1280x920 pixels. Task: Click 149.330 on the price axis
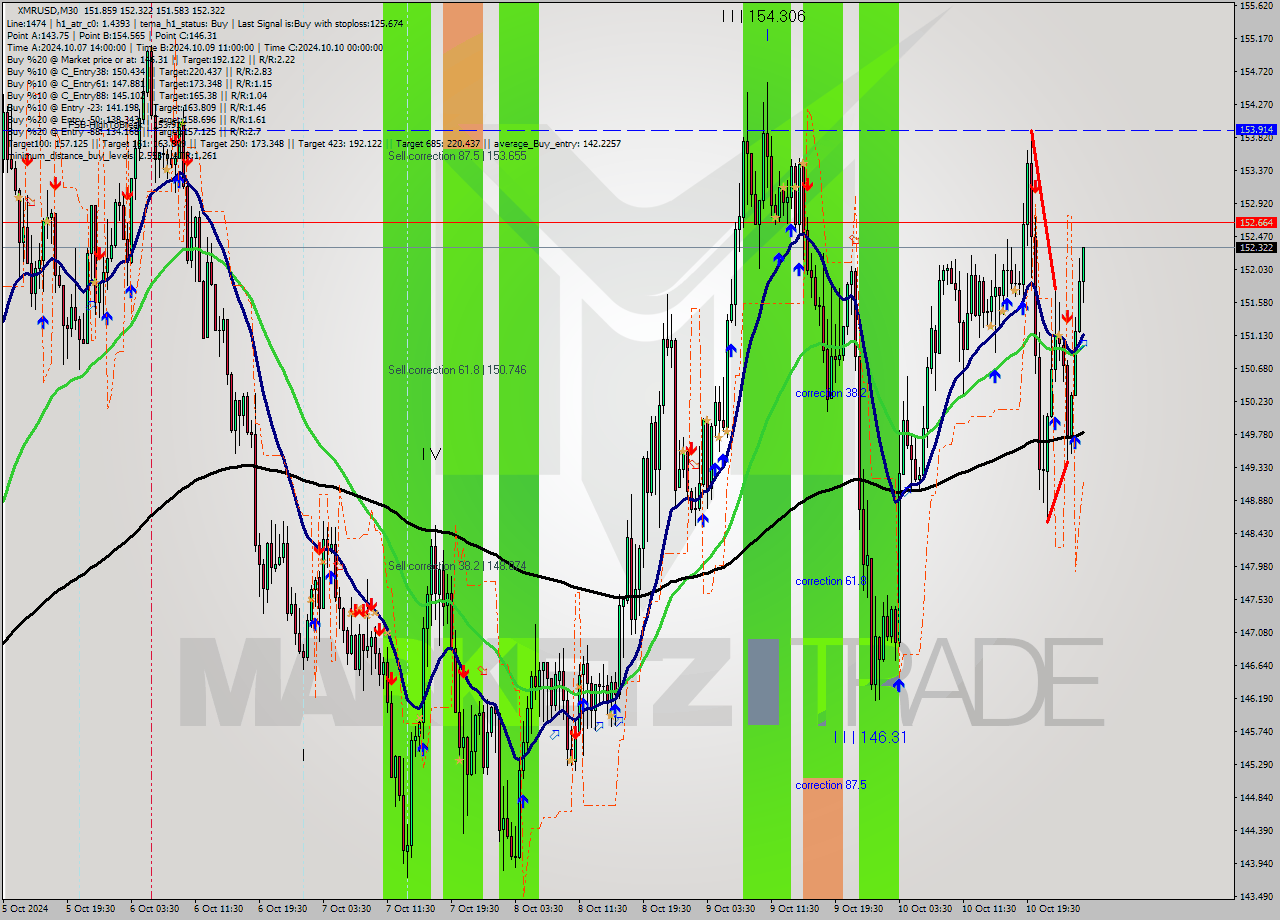1256,468
